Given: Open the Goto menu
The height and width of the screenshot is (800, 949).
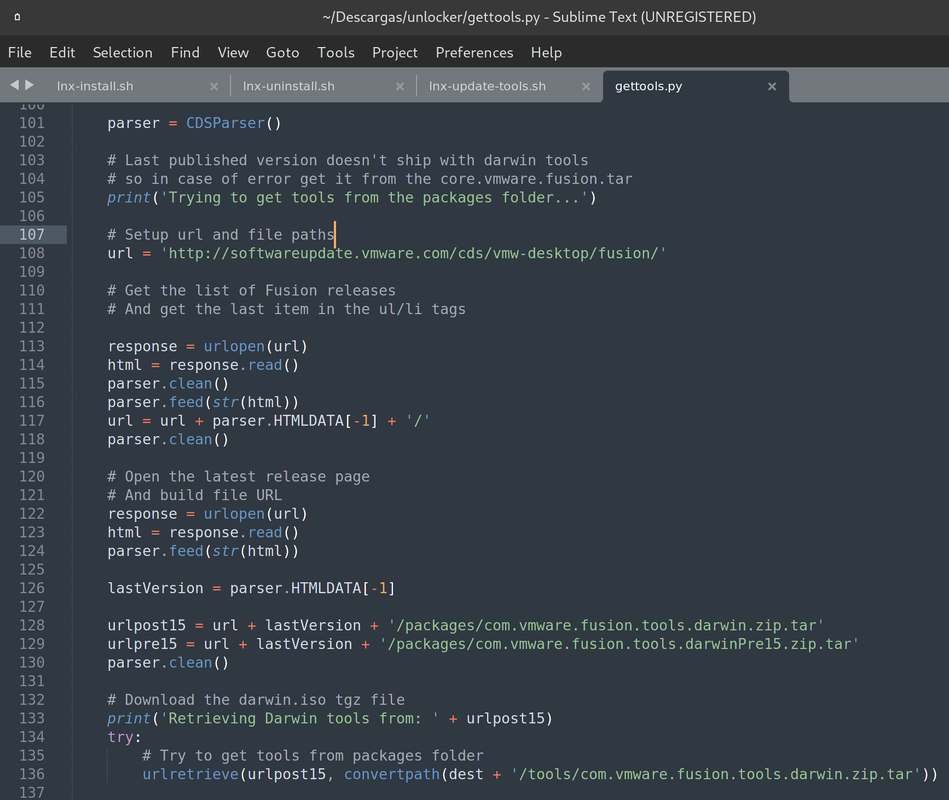Looking at the screenshot, I should coord(283,53).
